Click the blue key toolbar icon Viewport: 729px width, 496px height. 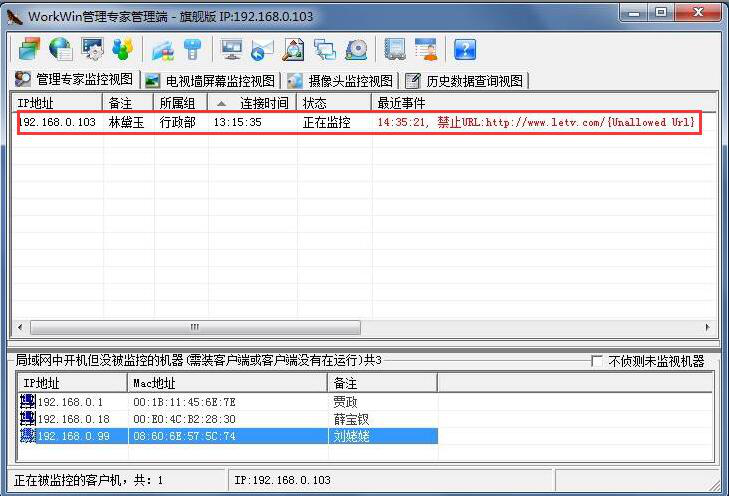192,50
